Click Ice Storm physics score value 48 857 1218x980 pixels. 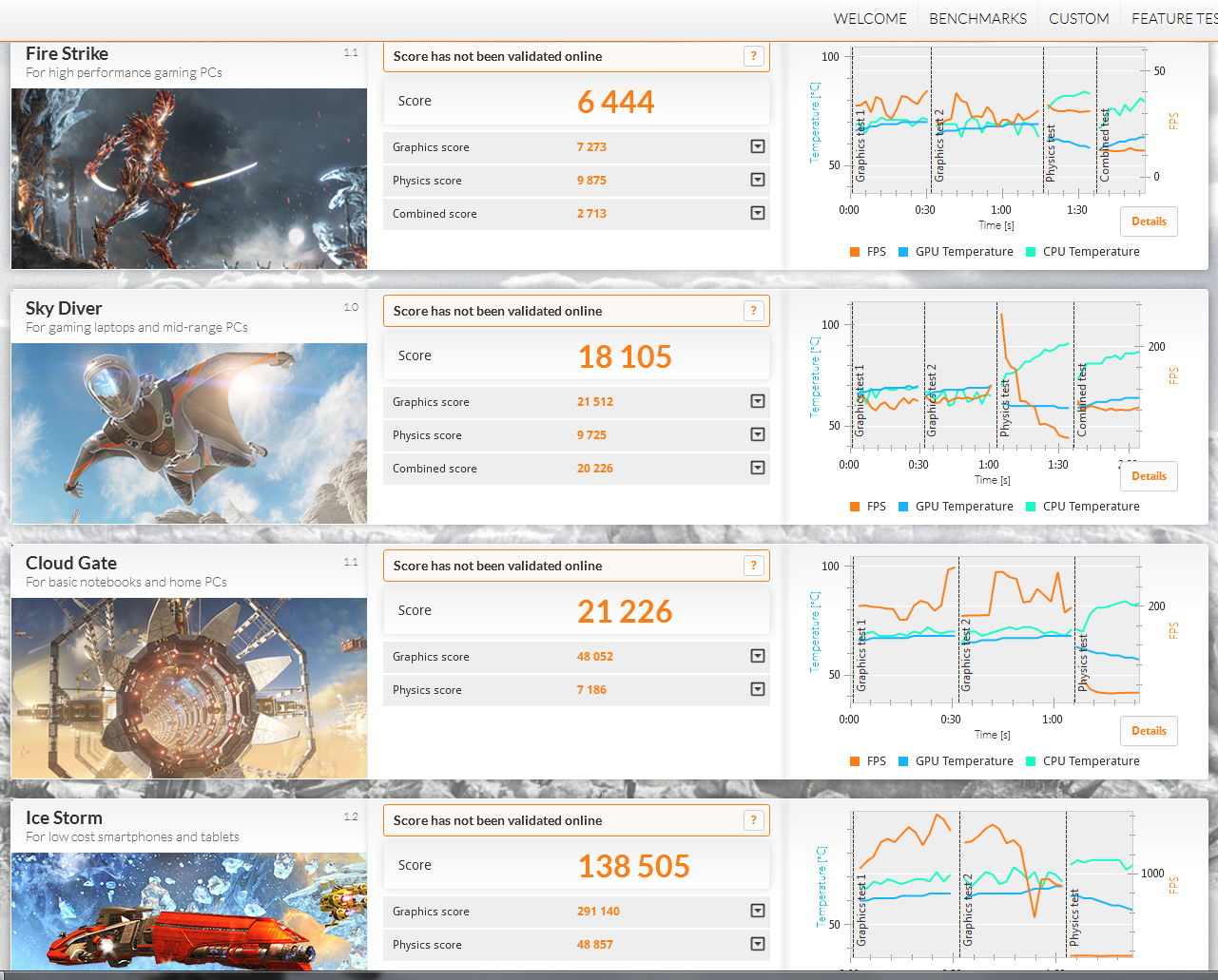tap(595, 945)
